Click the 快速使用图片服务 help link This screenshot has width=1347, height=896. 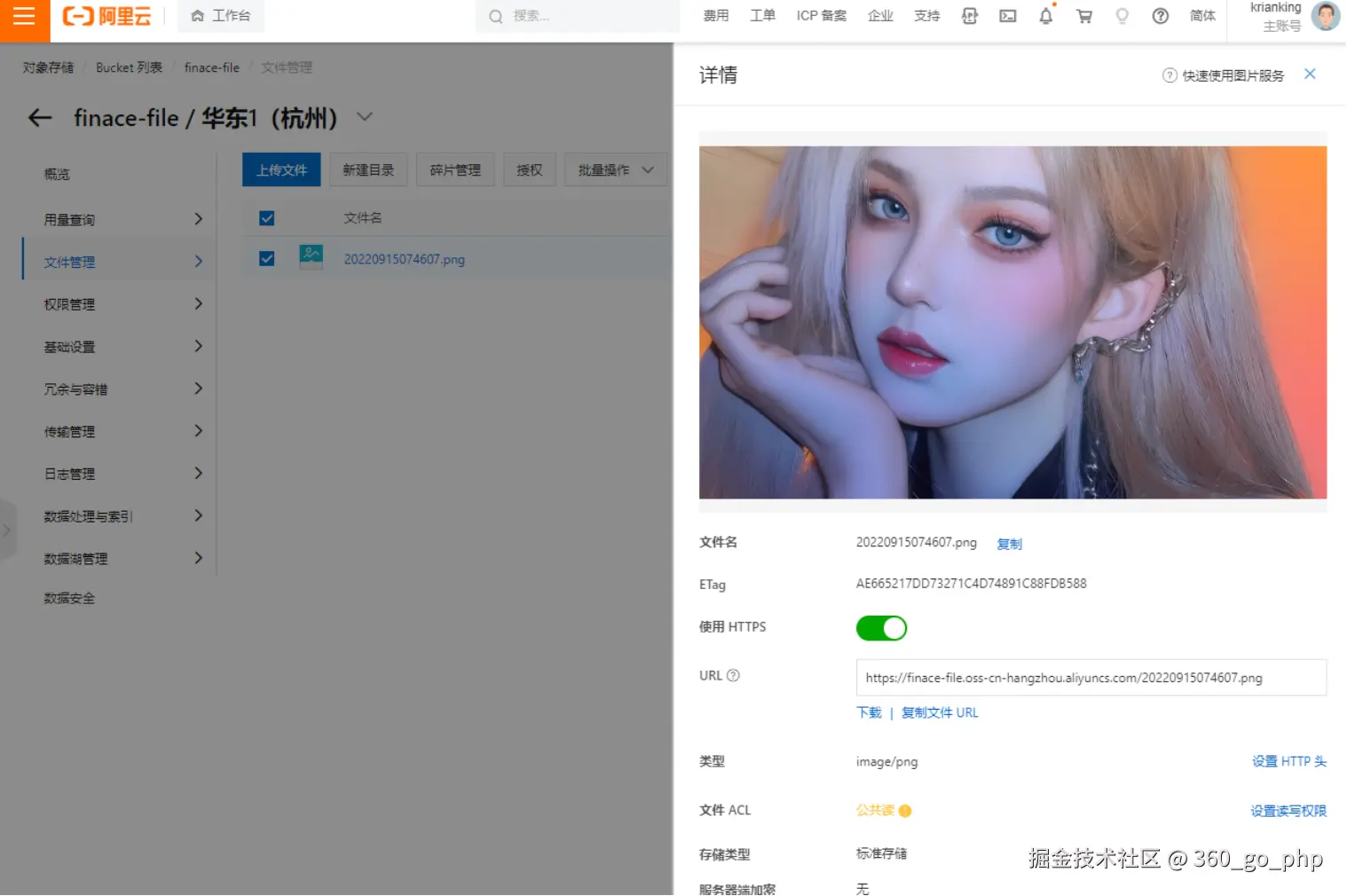[1224, 75]
